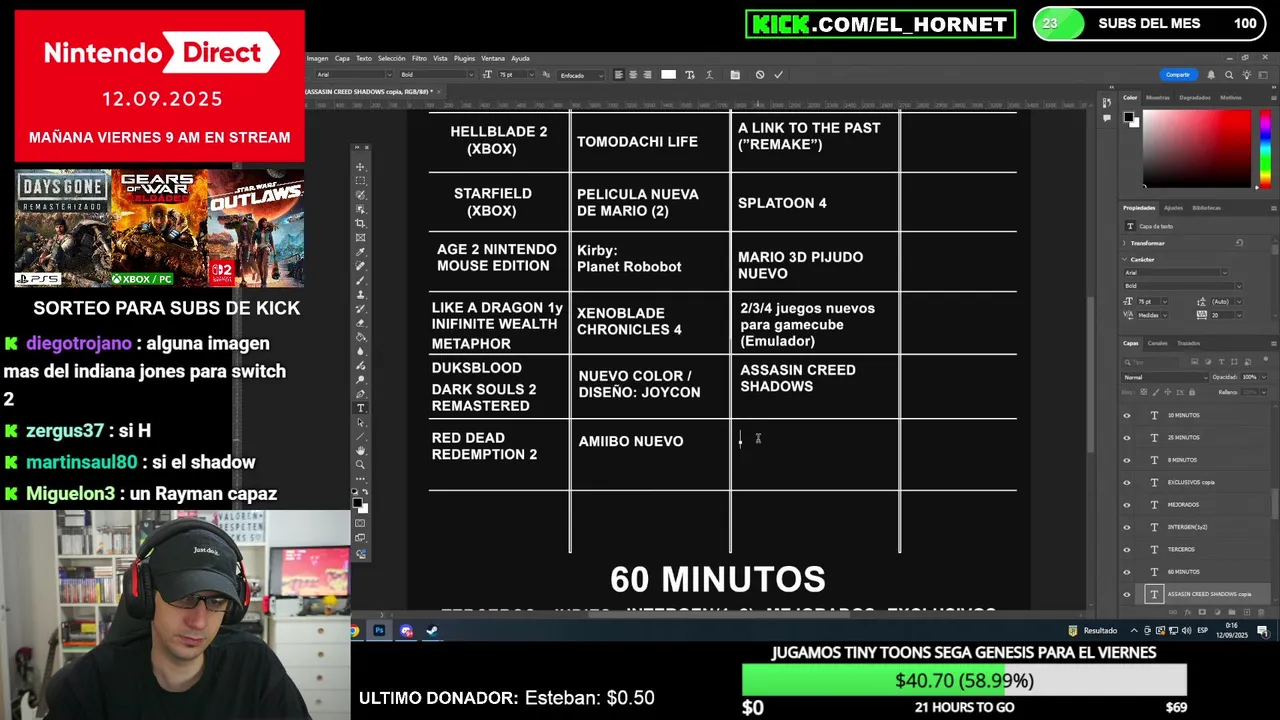Select the Hand tool
The image size is (1280, 720).
pos(360,450)
